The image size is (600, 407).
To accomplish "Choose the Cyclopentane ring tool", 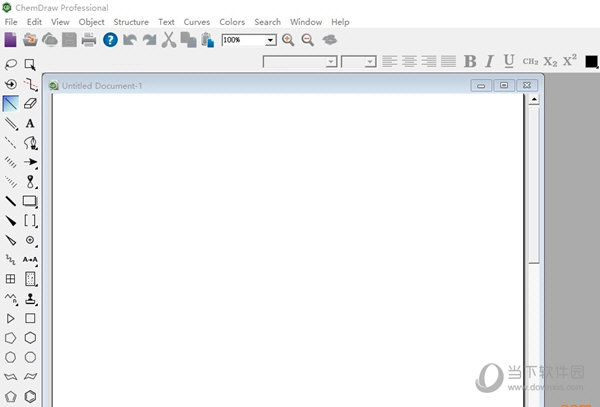I will point(11,338).
